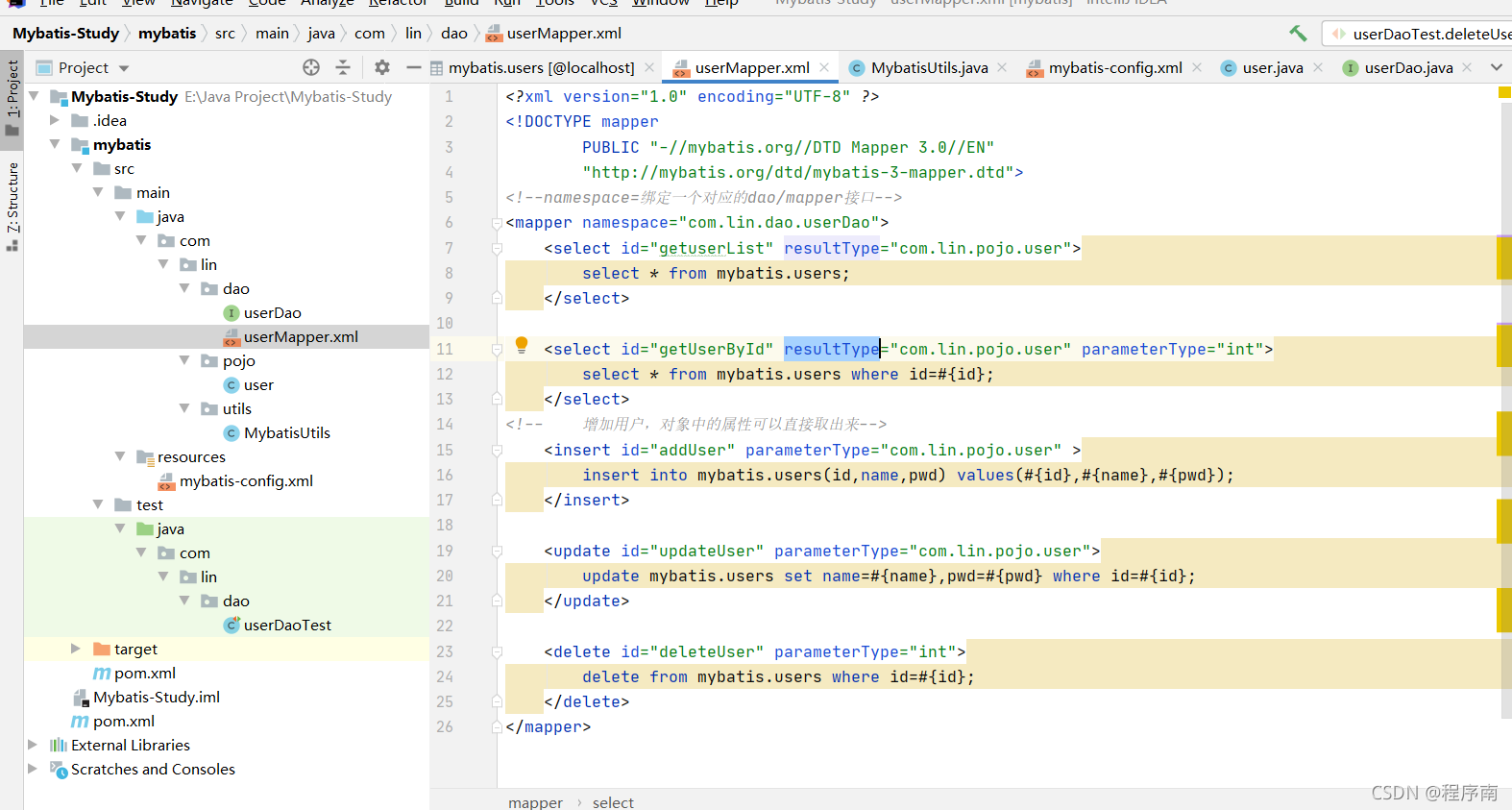The image size is (1512, 810).
Task: Switch to mybatis-config.xml tab
Action: pos(1114,67)
